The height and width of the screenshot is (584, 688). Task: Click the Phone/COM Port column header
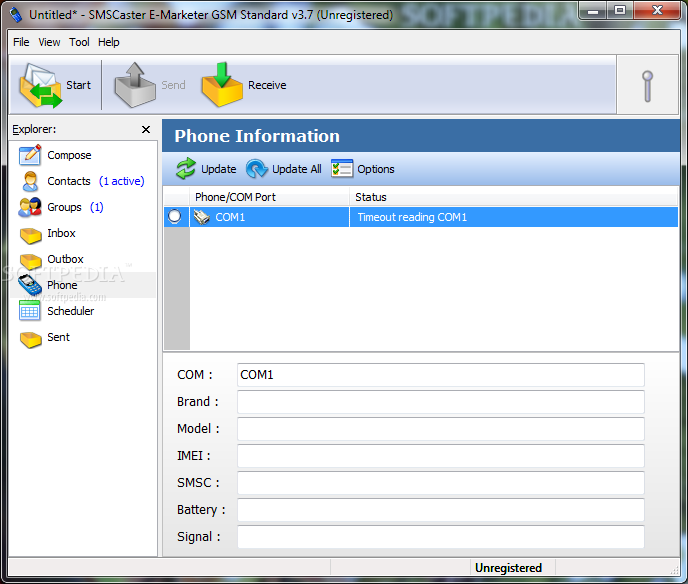(269, 197)
